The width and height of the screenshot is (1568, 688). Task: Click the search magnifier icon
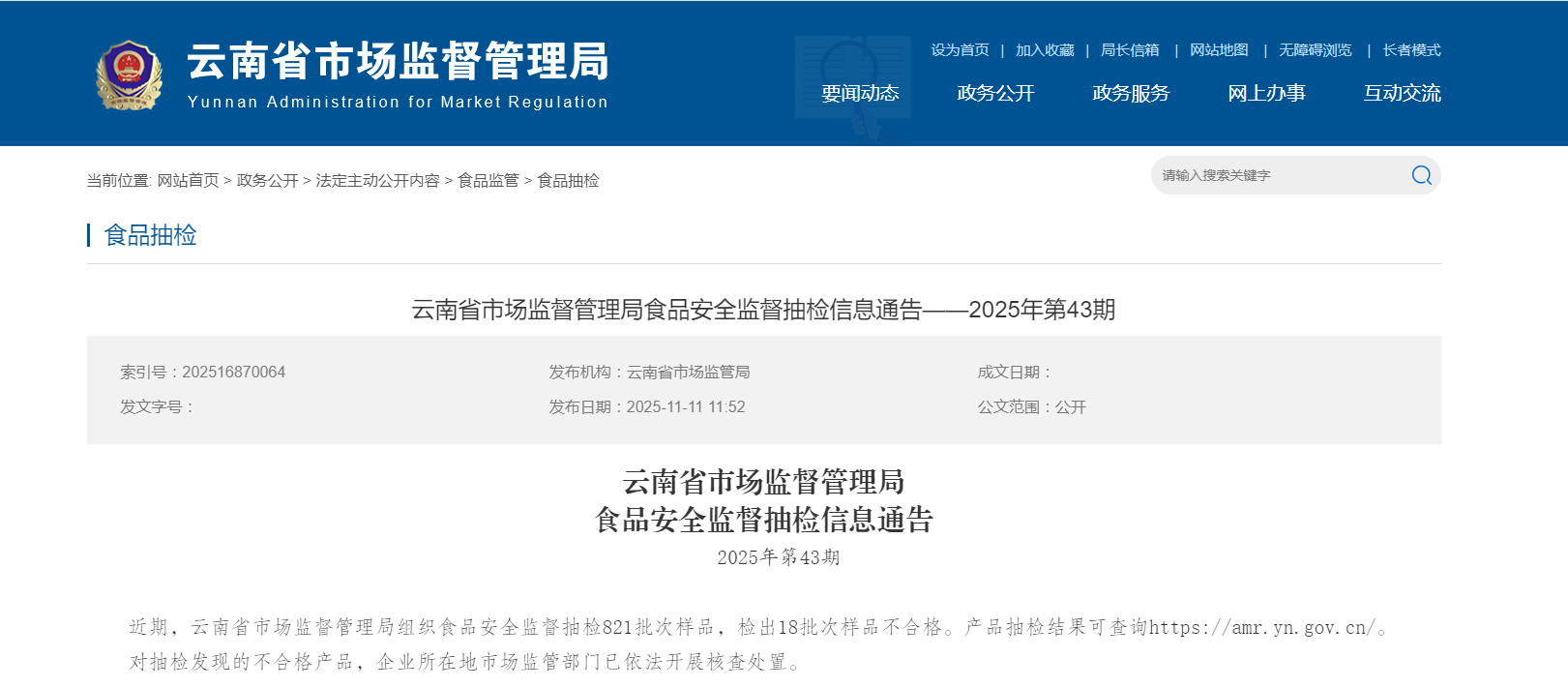(1421, 175)
